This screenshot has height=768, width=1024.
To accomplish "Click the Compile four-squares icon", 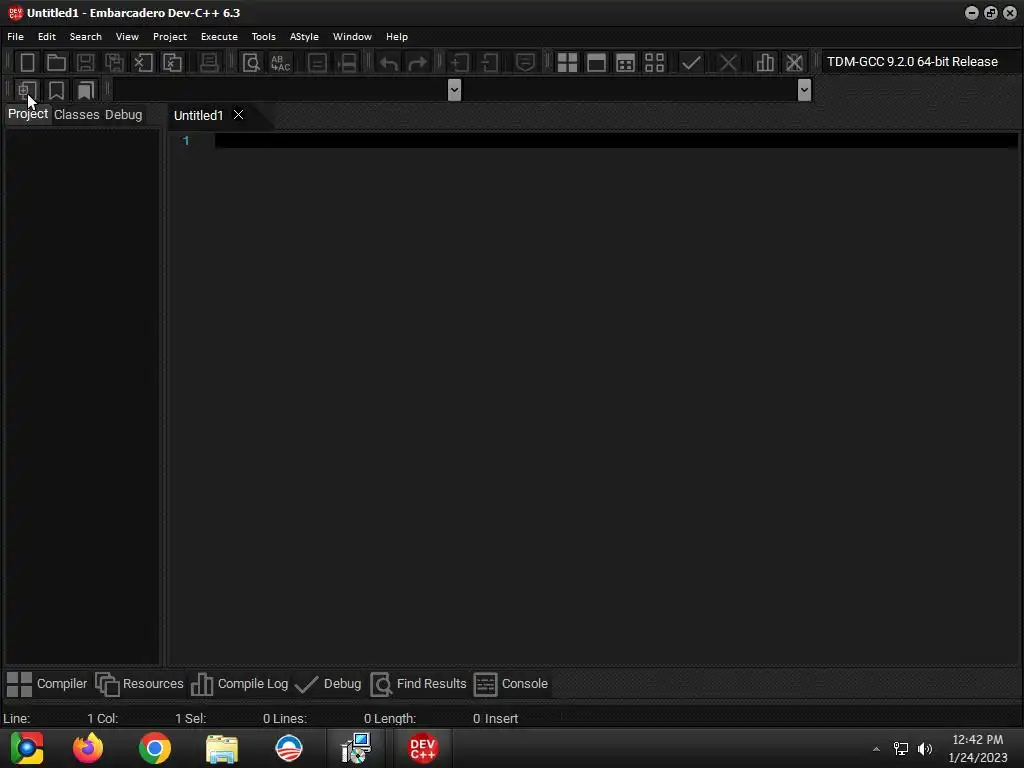I will pos(567,63).
